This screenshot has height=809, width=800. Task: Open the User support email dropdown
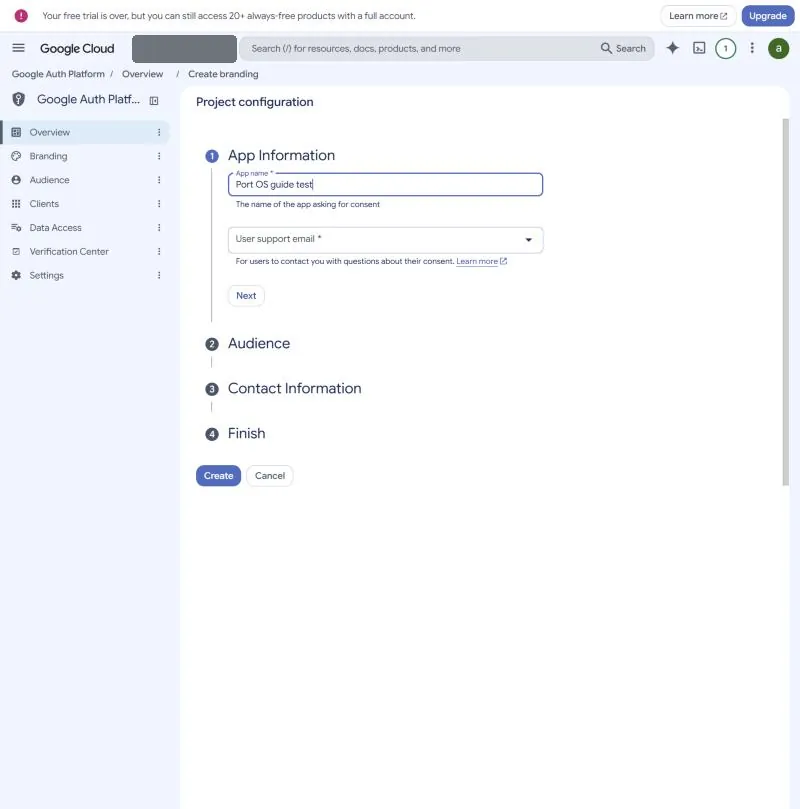click(385, 240)
